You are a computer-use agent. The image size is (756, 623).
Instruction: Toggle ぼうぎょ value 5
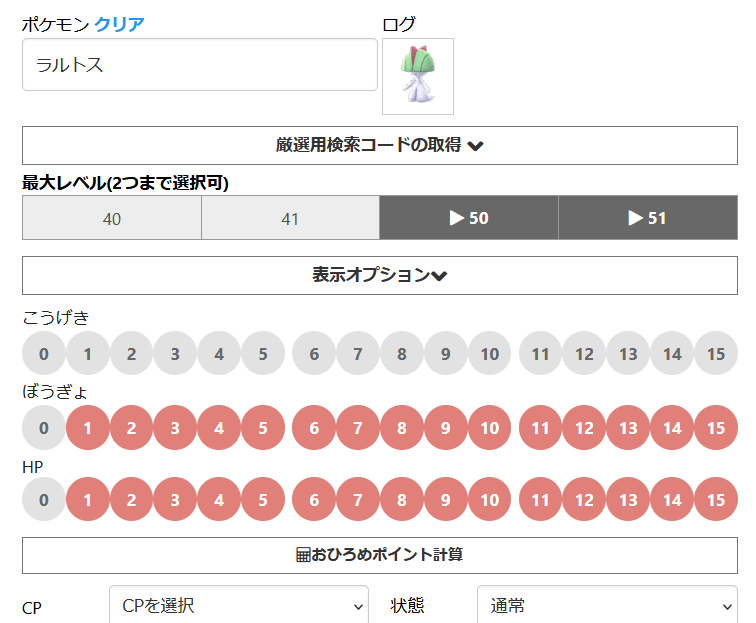pos(263,427)
